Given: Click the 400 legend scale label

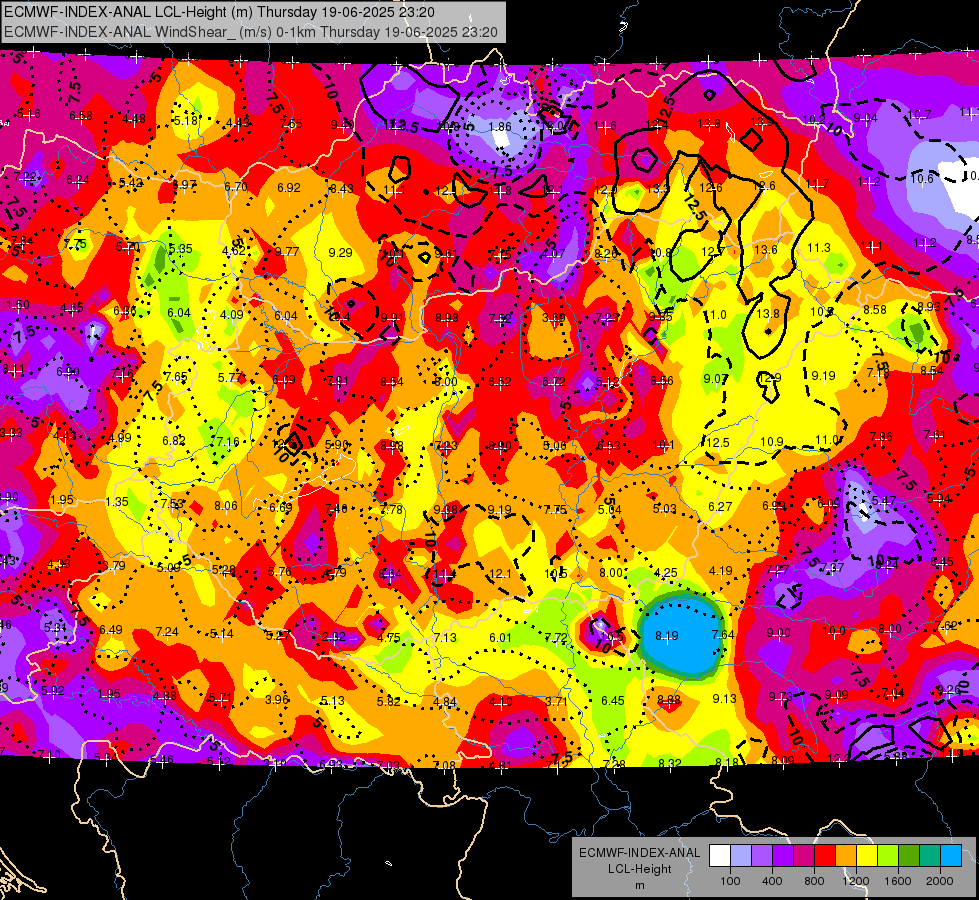Looking at the screenshot, I should click(772, 881).
